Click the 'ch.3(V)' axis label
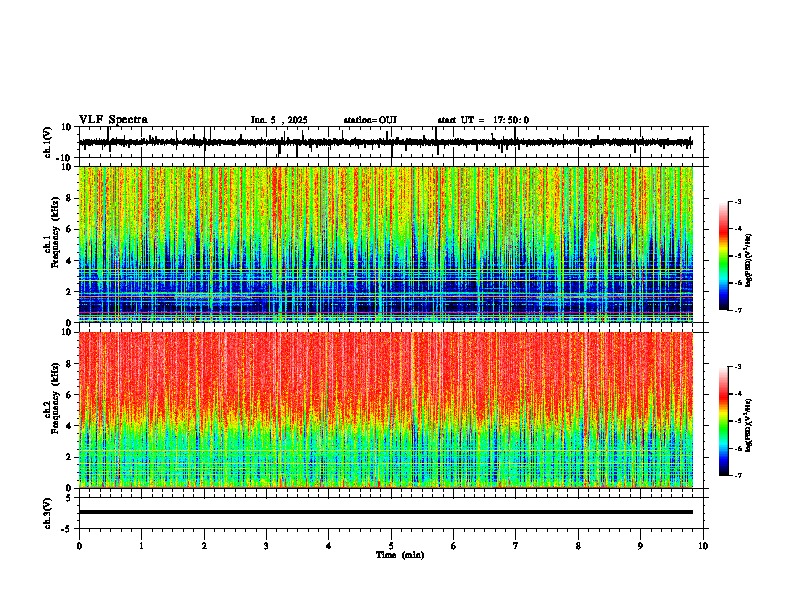Viewport: 792px width, 612px height. pyautogui.click(x=48, y=513)
